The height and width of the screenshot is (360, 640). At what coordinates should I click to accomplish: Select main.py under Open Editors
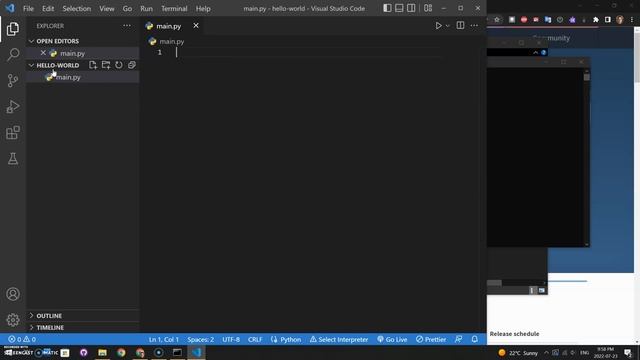click(x=83, y=53)
